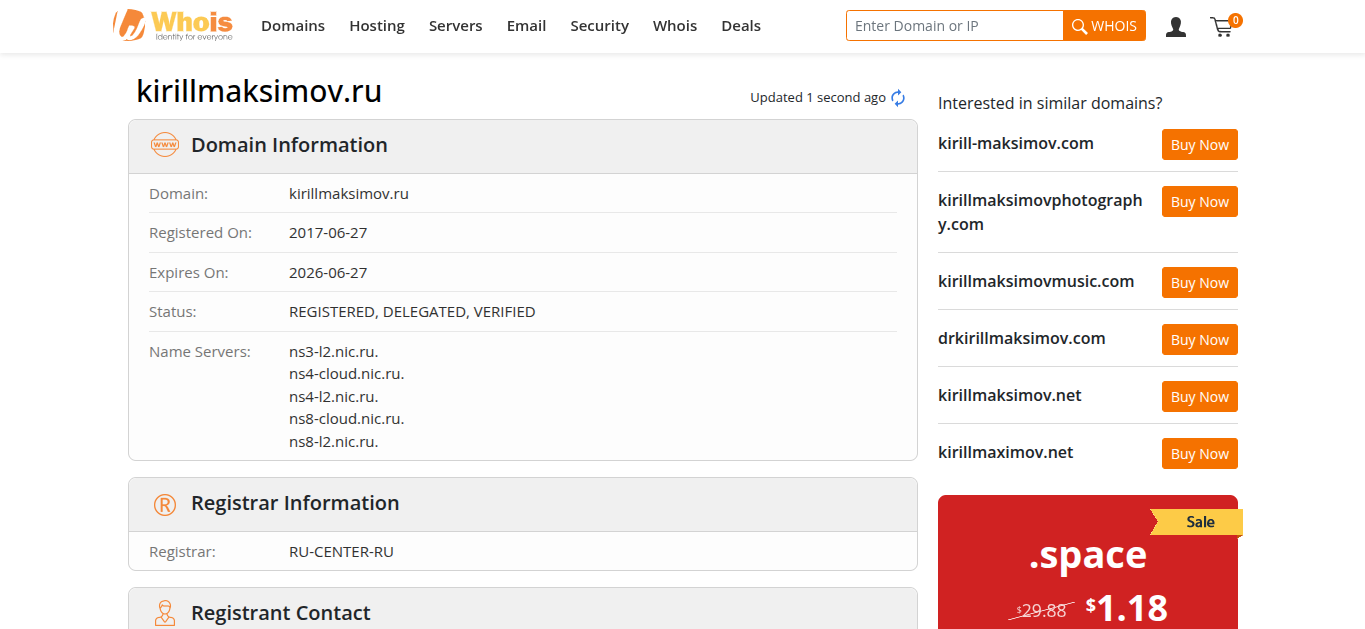Open the shopping cart icon
Screen dimensions: 1365x629
click(1222, 27)
